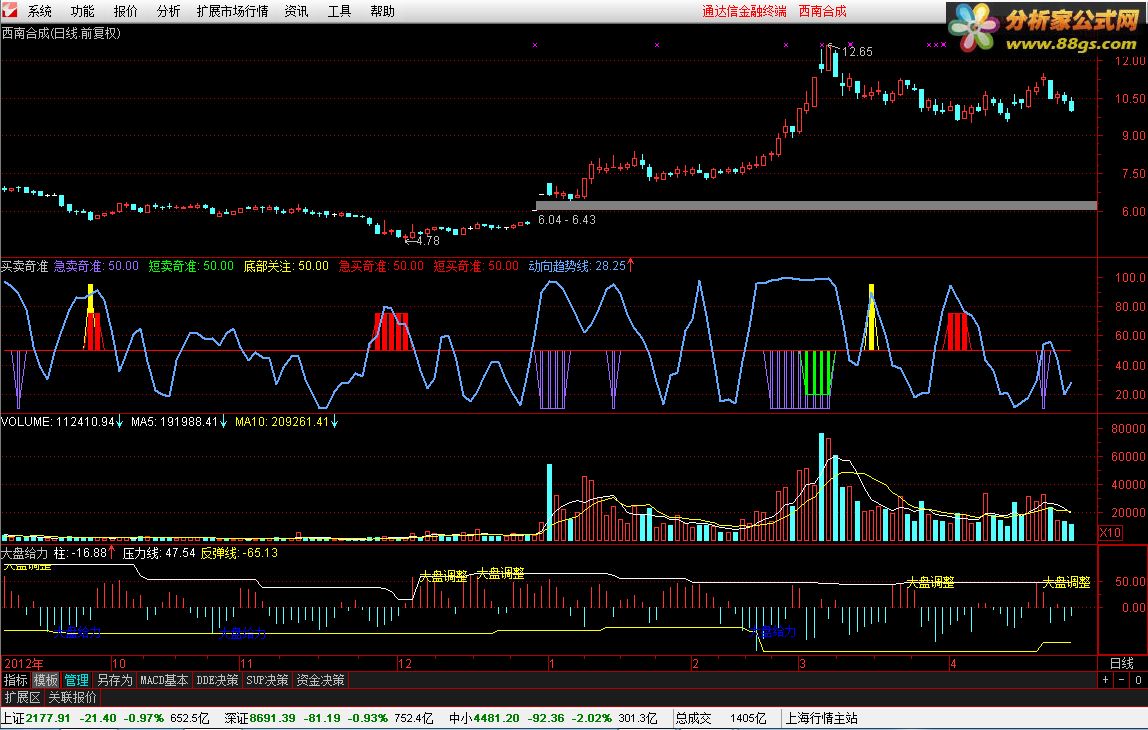1148x730 pixels.
Task: Click the 上证 2177.91 index in status bar
Action: click(37, 718)
